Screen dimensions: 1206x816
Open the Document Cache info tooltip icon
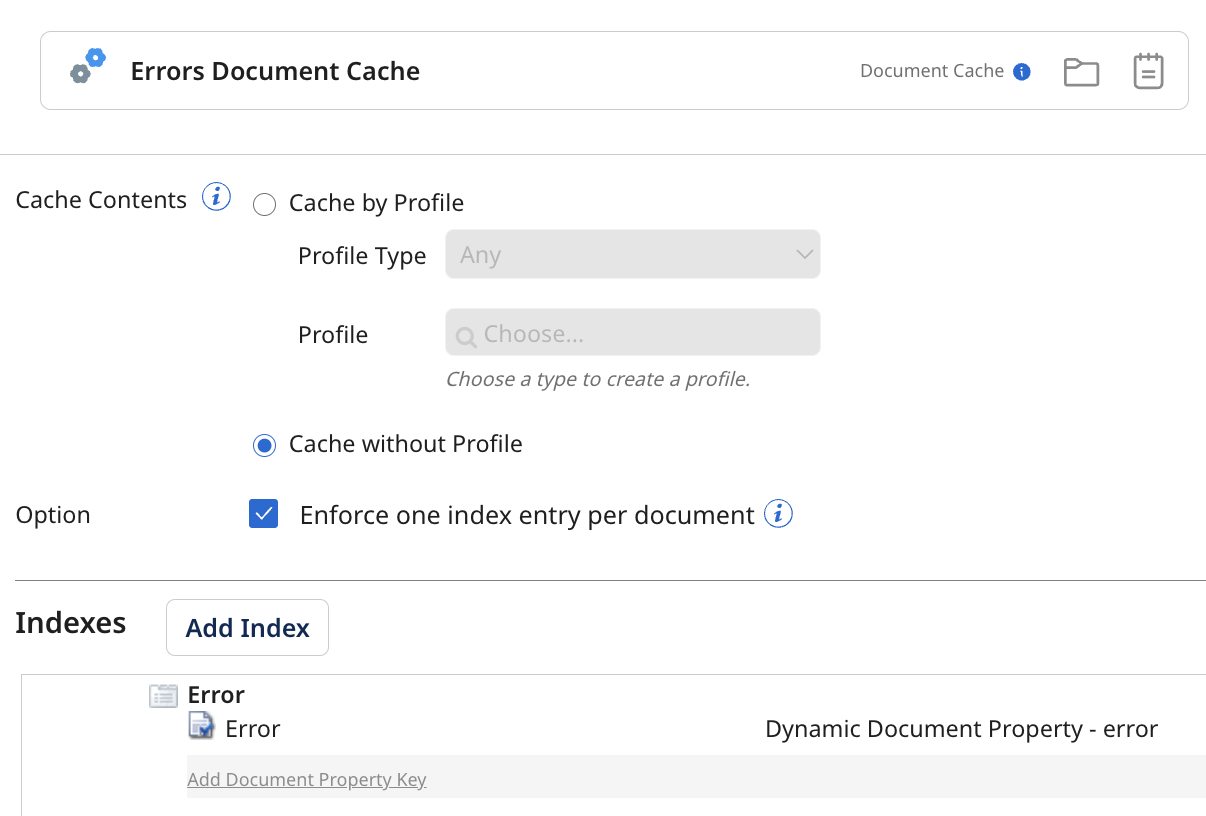[x=1023, y=70]
